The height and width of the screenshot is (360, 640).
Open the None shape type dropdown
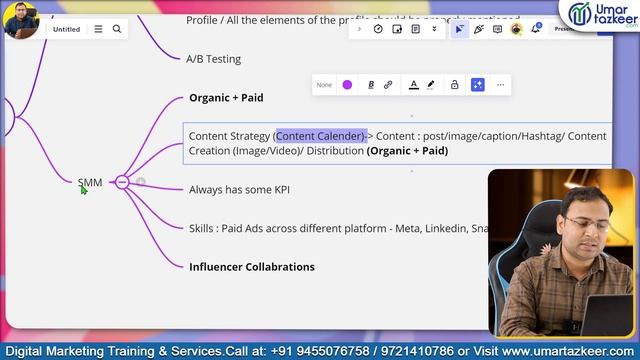pos(324,85)
